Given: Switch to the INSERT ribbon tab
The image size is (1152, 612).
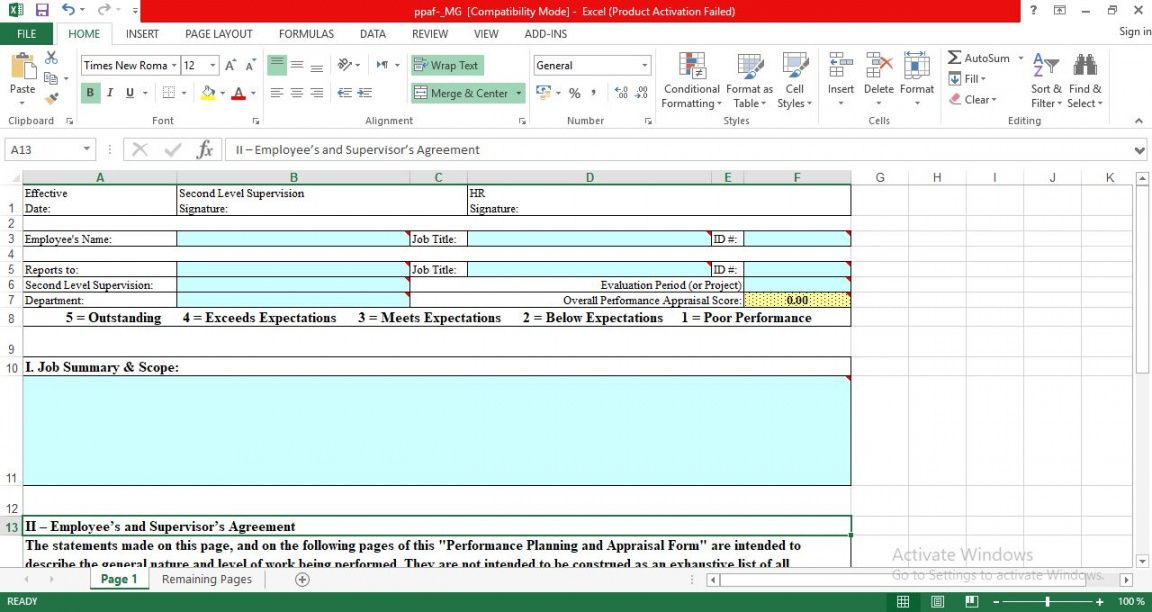Looking at the screenshot, I should tap(142, 34).
